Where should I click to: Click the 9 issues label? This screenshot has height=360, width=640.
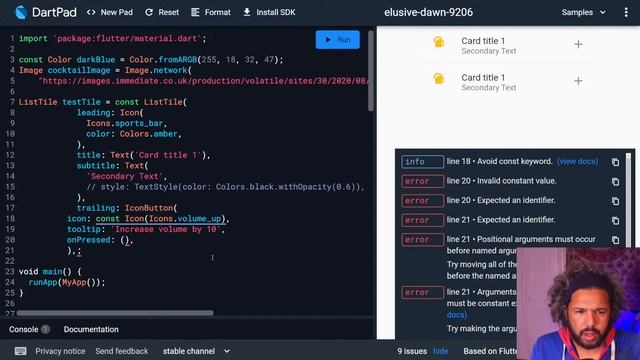tap(412, 351)
